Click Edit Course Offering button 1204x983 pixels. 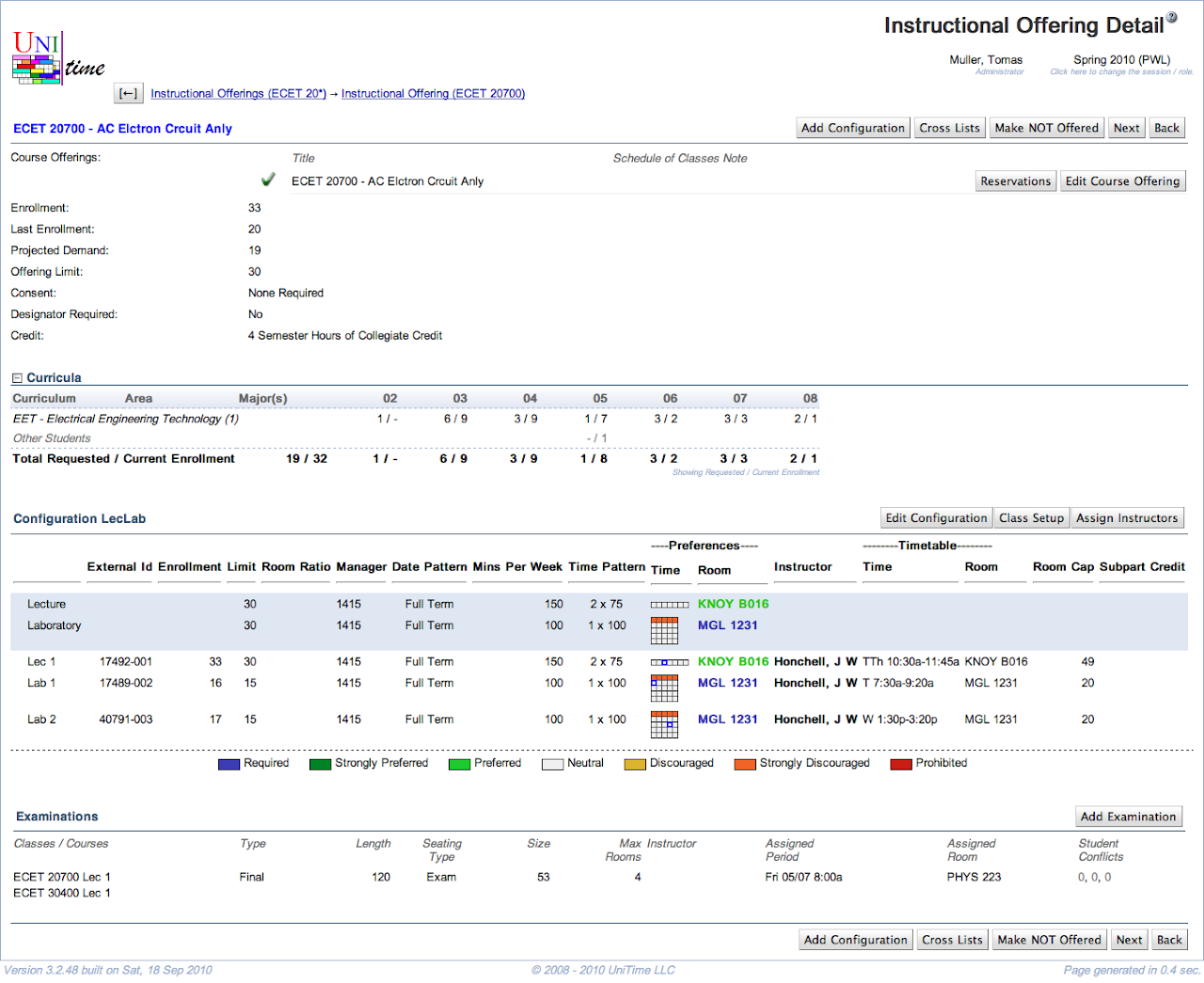coord(1122,182)
